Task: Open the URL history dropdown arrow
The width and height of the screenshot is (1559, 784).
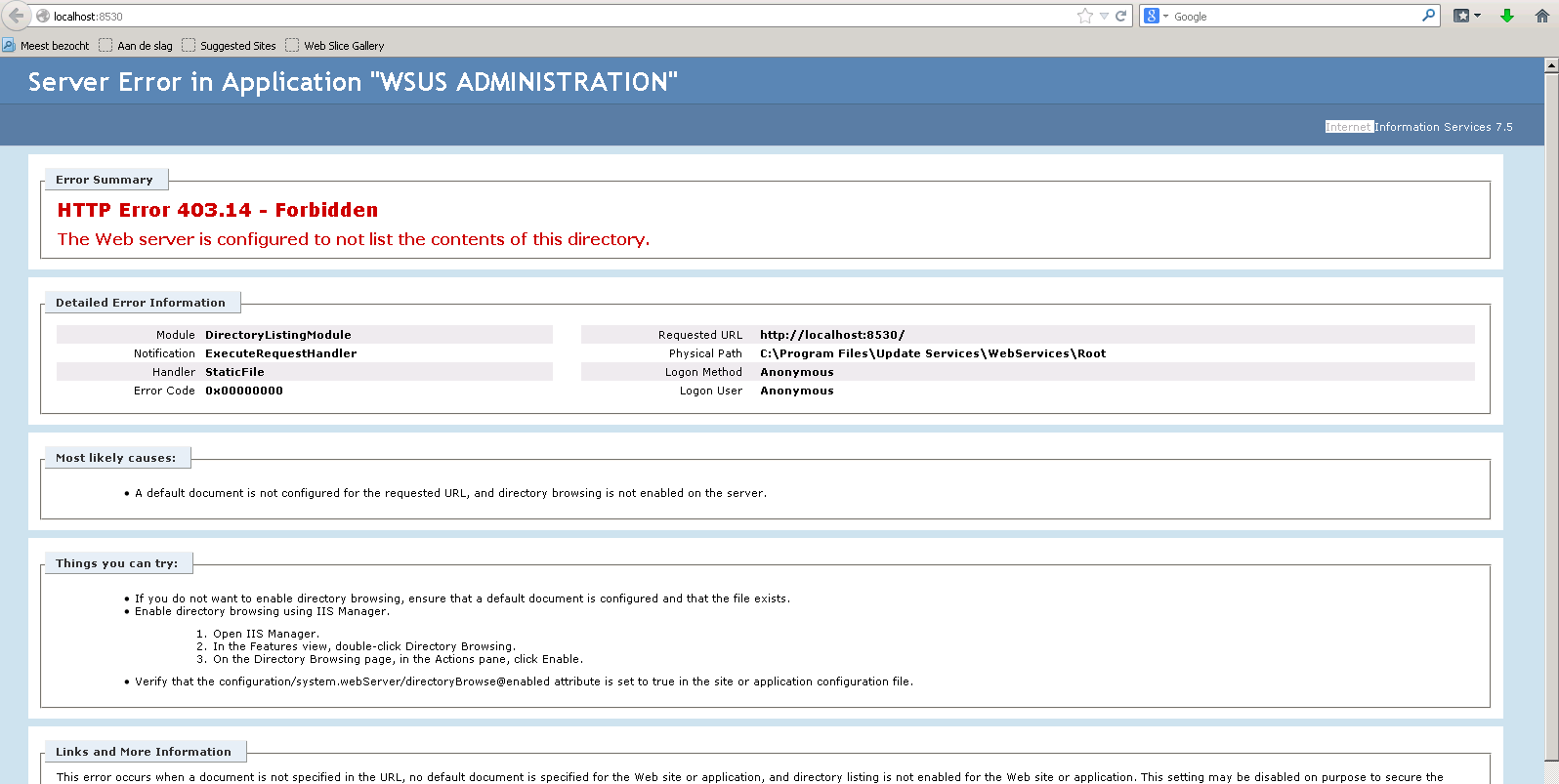Action: tap(1104, 17)
